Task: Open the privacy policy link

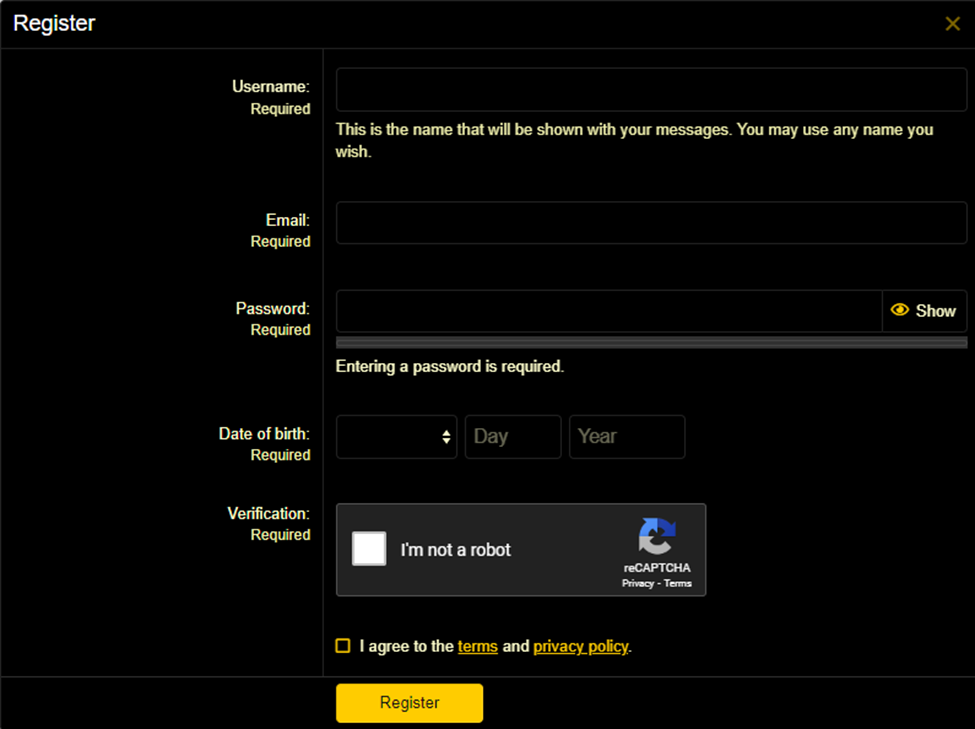Action: (x=580, y=646)
